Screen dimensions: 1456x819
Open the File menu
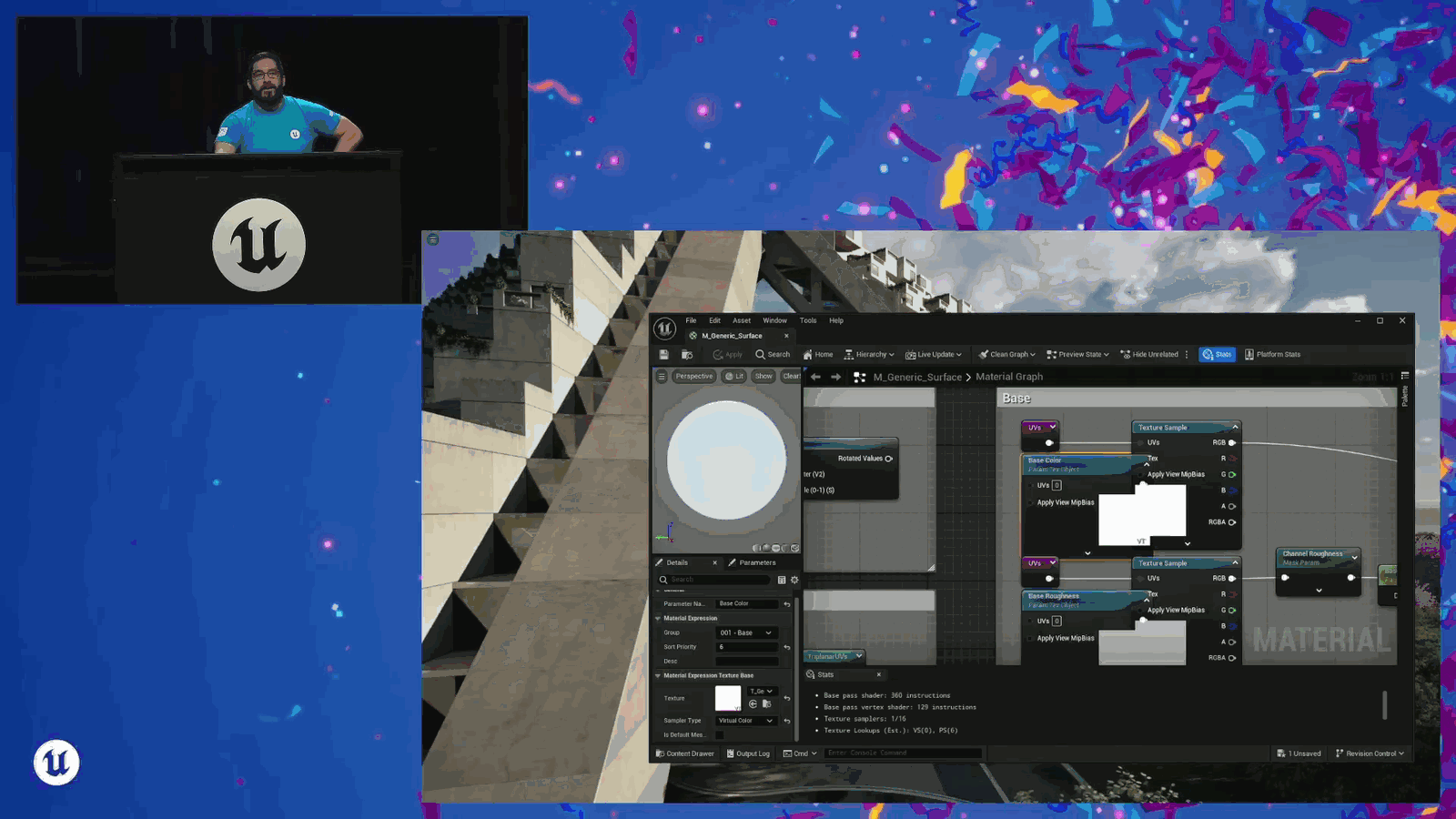[x=691, y=320]
